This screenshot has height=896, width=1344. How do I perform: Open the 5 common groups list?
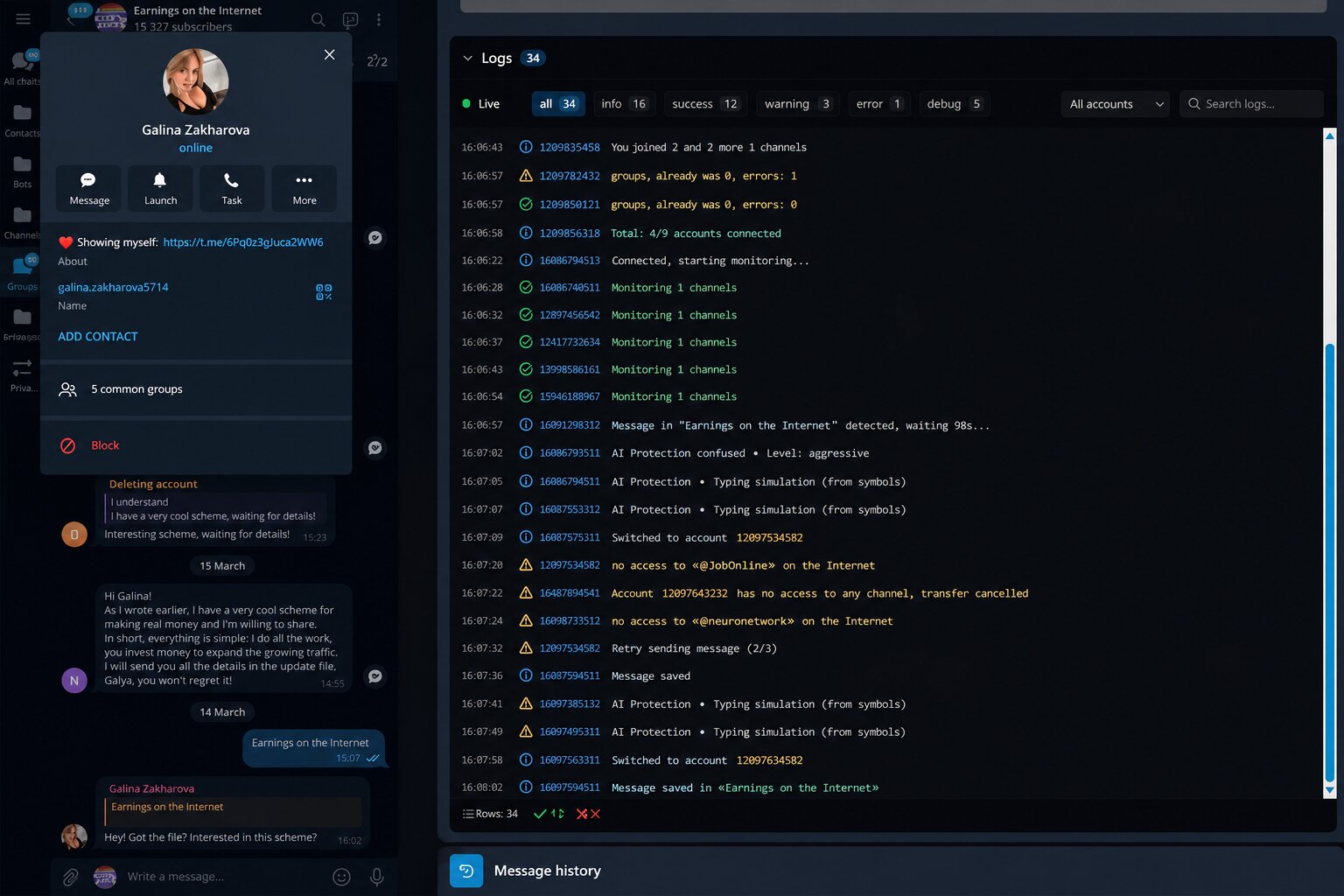pos(196,389)
